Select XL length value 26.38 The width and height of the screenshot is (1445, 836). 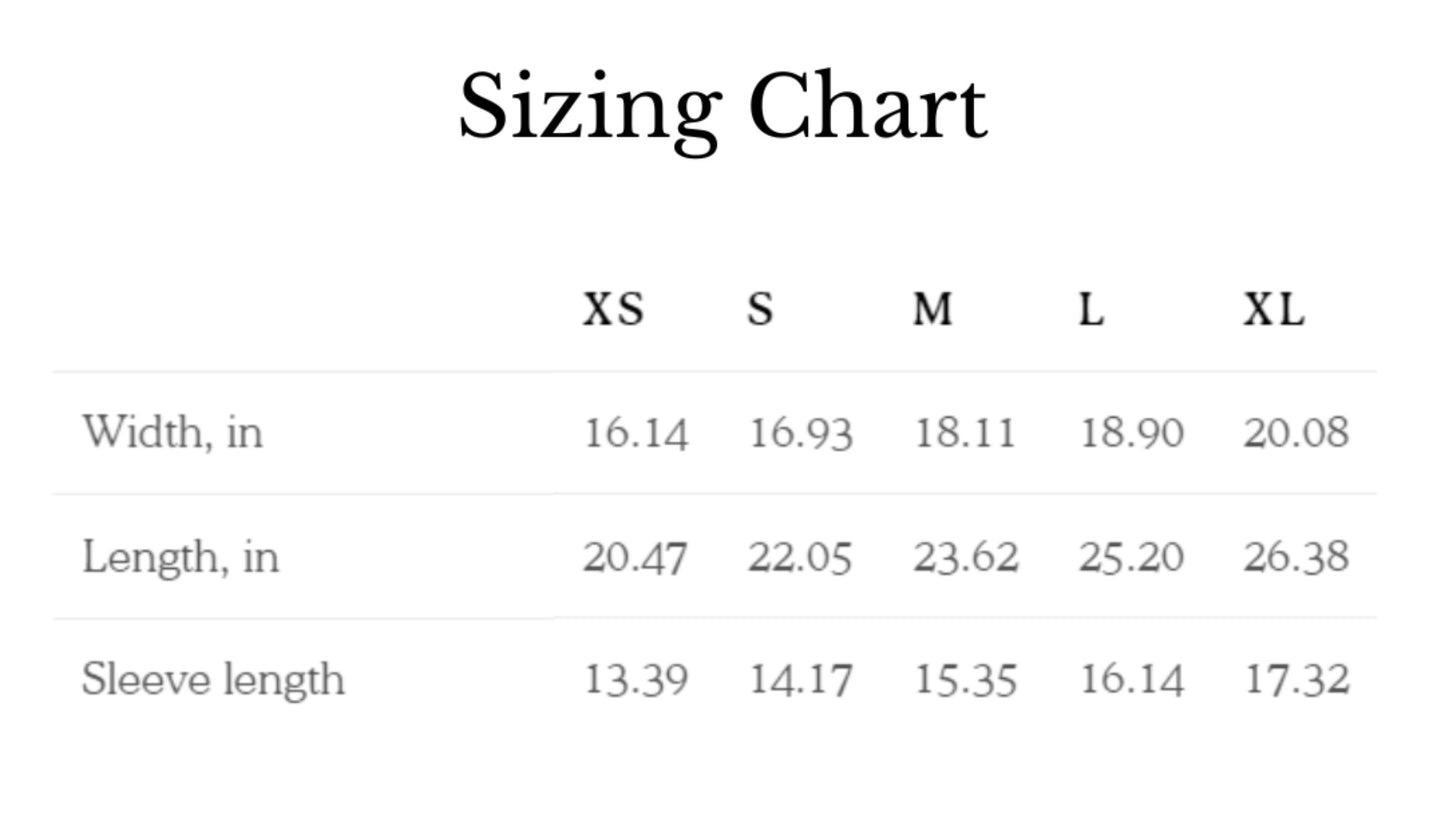pos(1296,557)
